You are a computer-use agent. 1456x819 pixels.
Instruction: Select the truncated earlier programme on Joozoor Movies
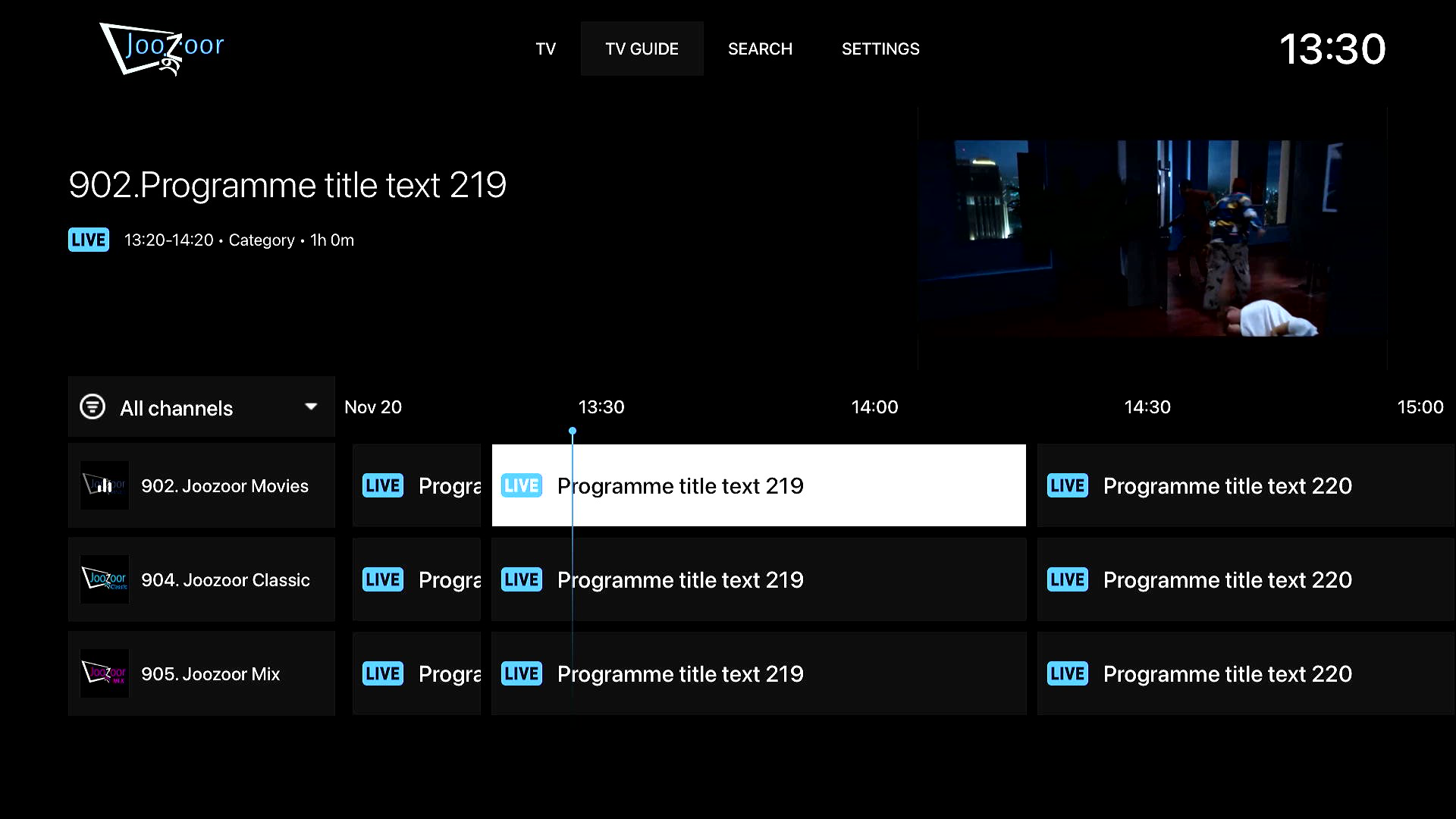pyautogui.click(x=417, y=485)
